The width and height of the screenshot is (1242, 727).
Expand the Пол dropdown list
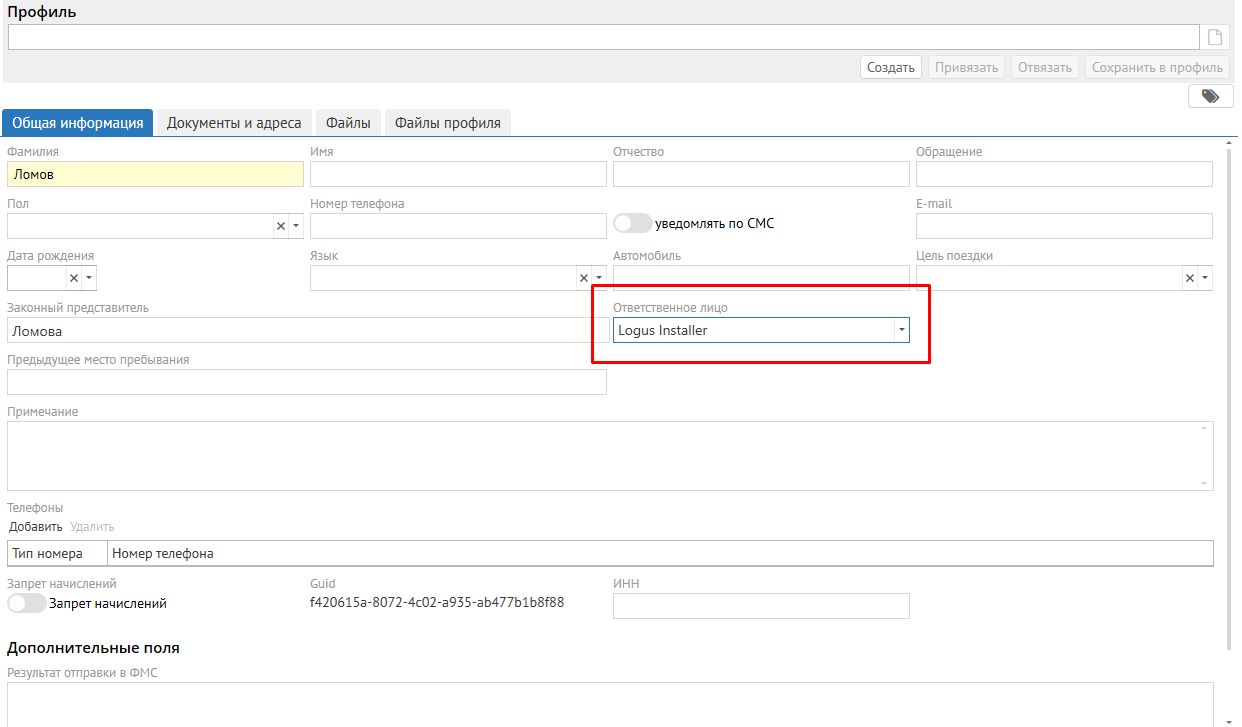point(296,226)
